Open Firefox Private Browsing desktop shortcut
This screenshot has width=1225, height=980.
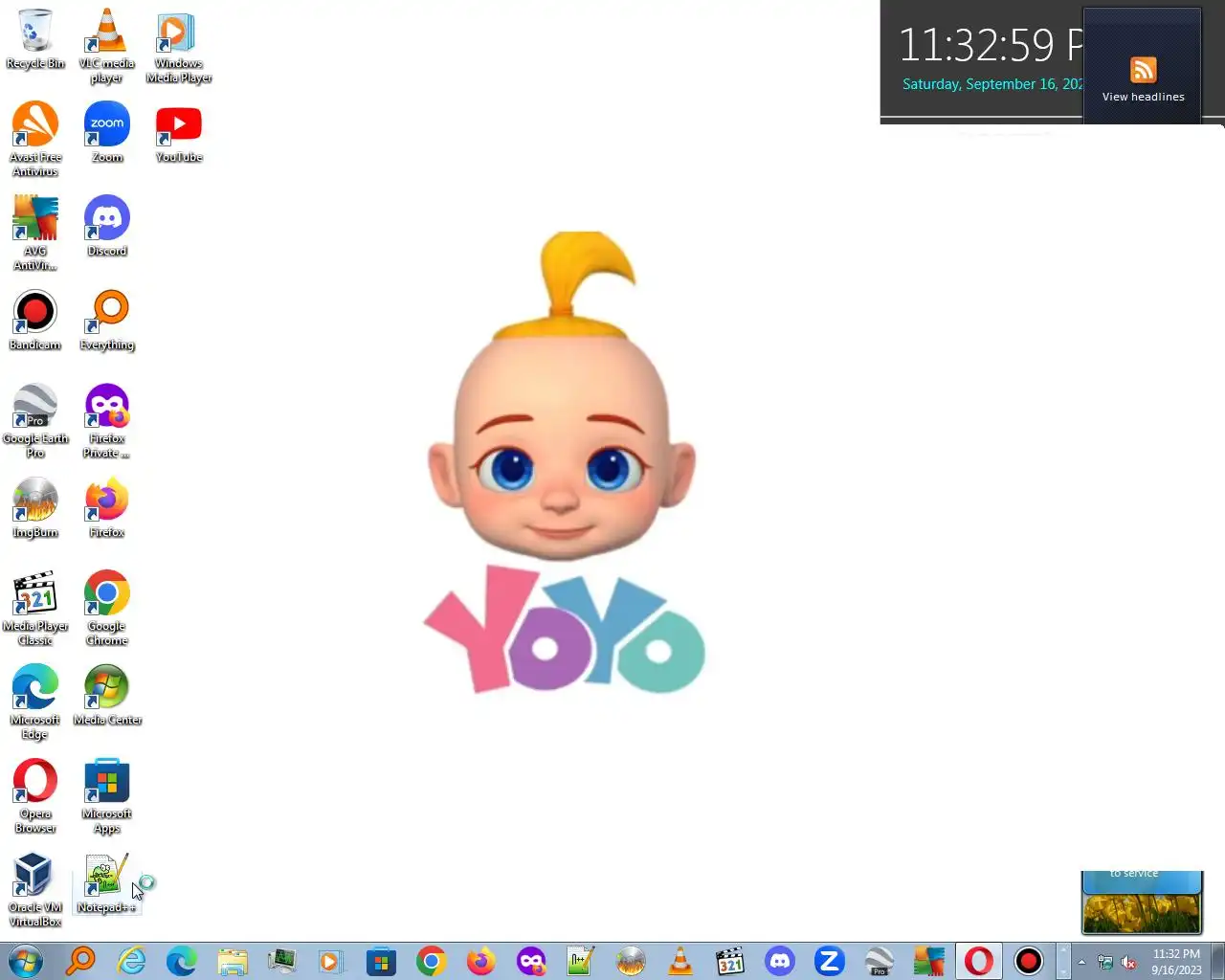pos(107,420)
